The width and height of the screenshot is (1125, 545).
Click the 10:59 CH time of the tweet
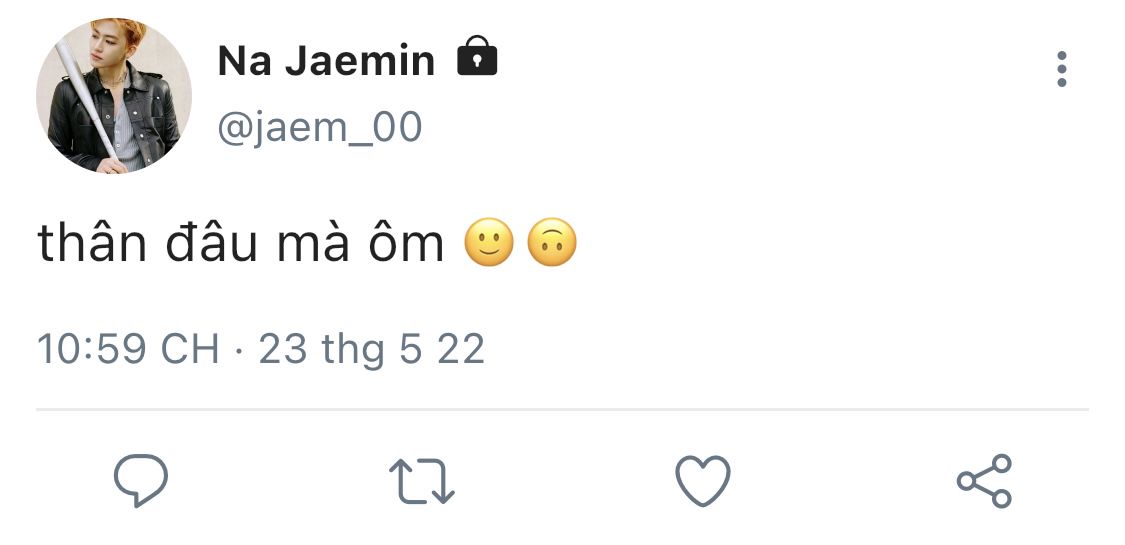tap(128, 349)
